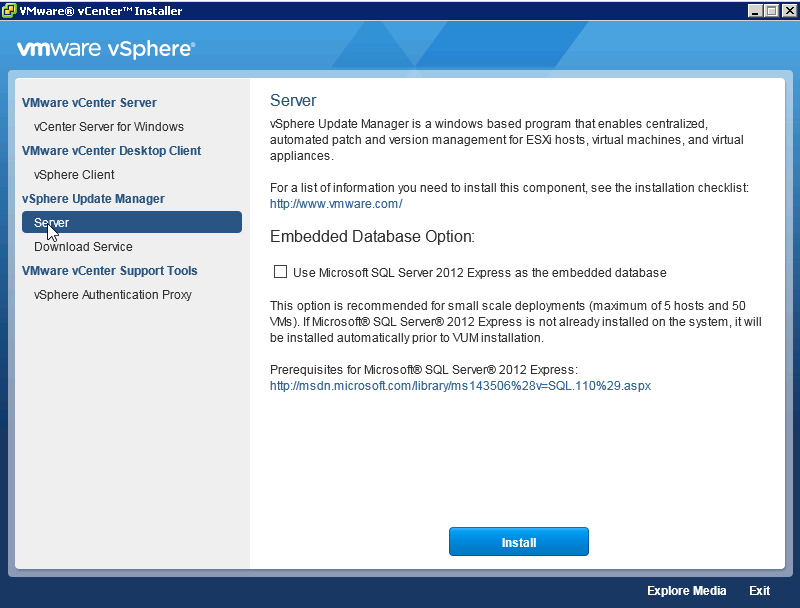
Task: Select vSphere Client in the sidebar
Action: pyautogui.click(x=74, y=174)
